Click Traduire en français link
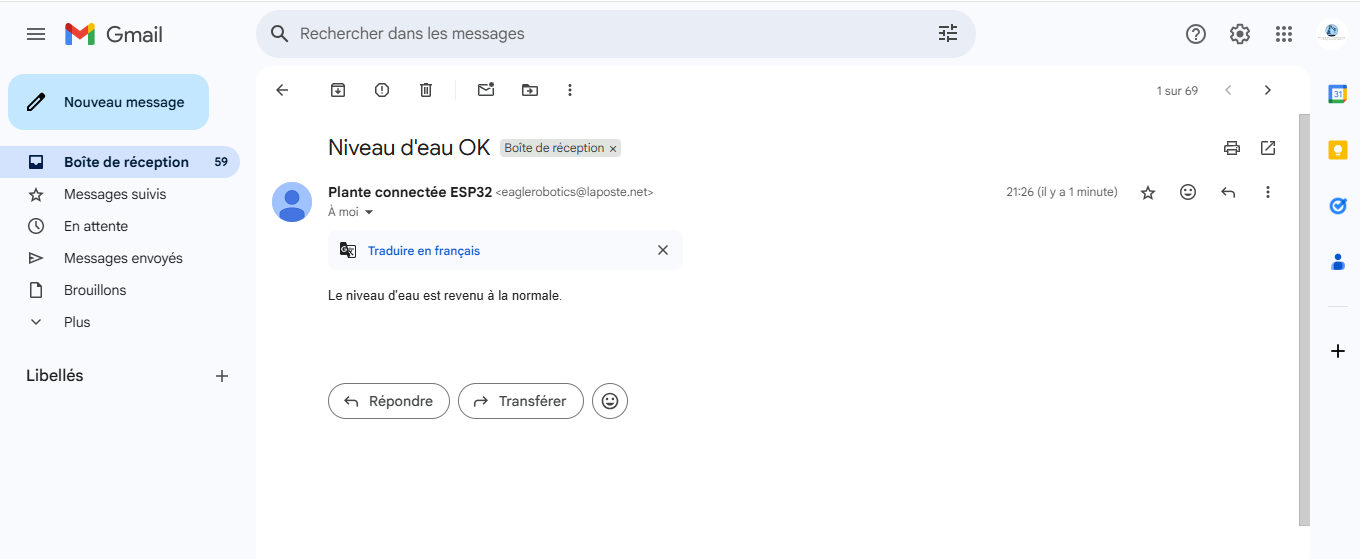The width and height of the screenshot is (1360, 559). click(x=424, y=251)
